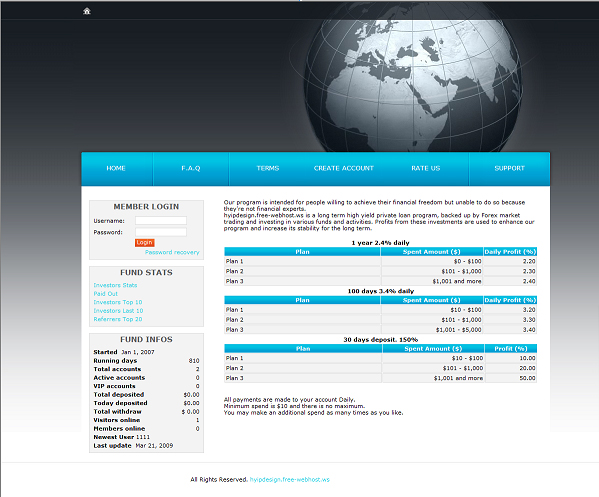View the Investors Stats link
The image size is (599, 497).
115,285
